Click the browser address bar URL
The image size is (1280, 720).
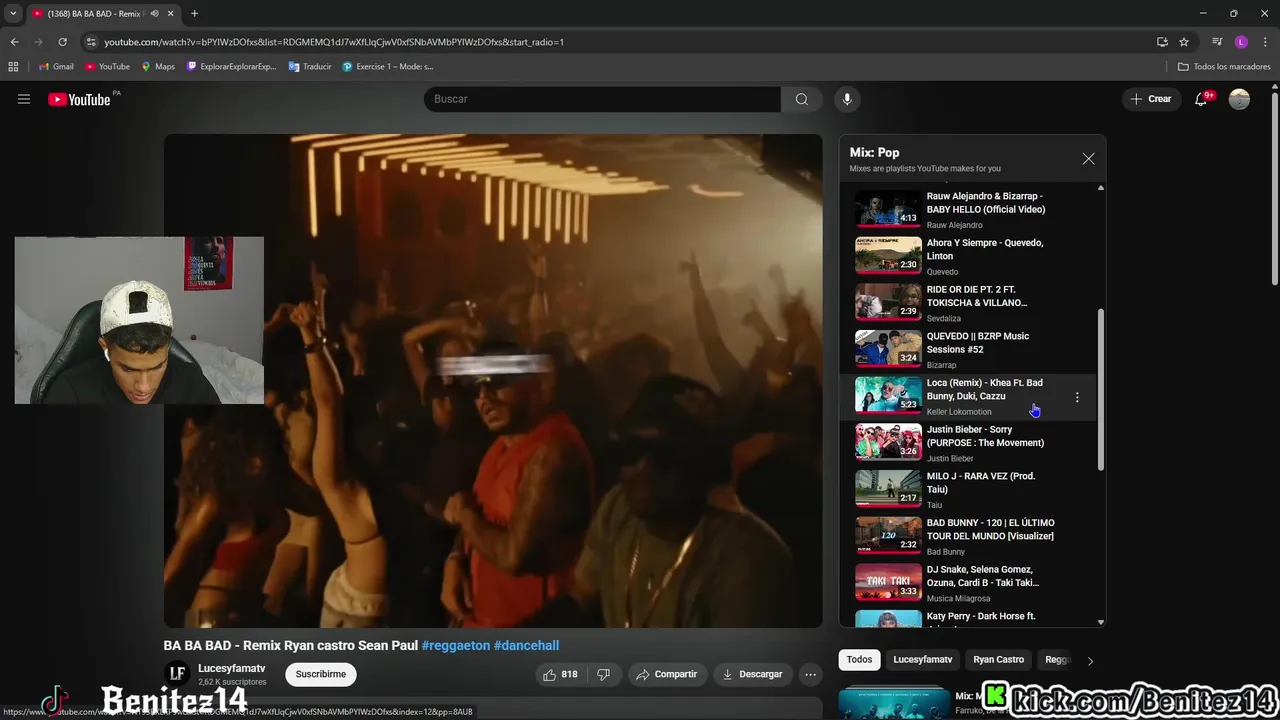334,42
